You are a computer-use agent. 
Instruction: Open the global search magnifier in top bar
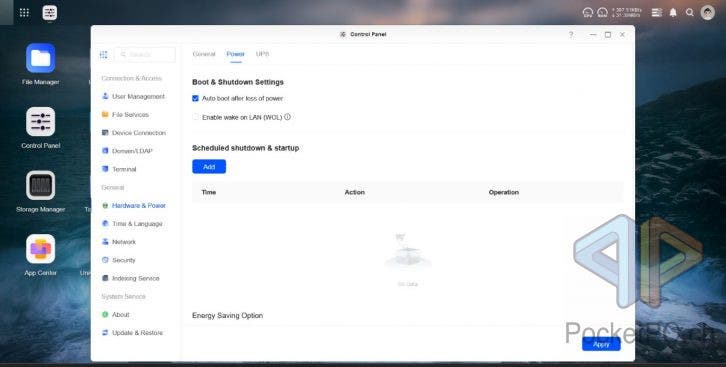click(690, 12)
